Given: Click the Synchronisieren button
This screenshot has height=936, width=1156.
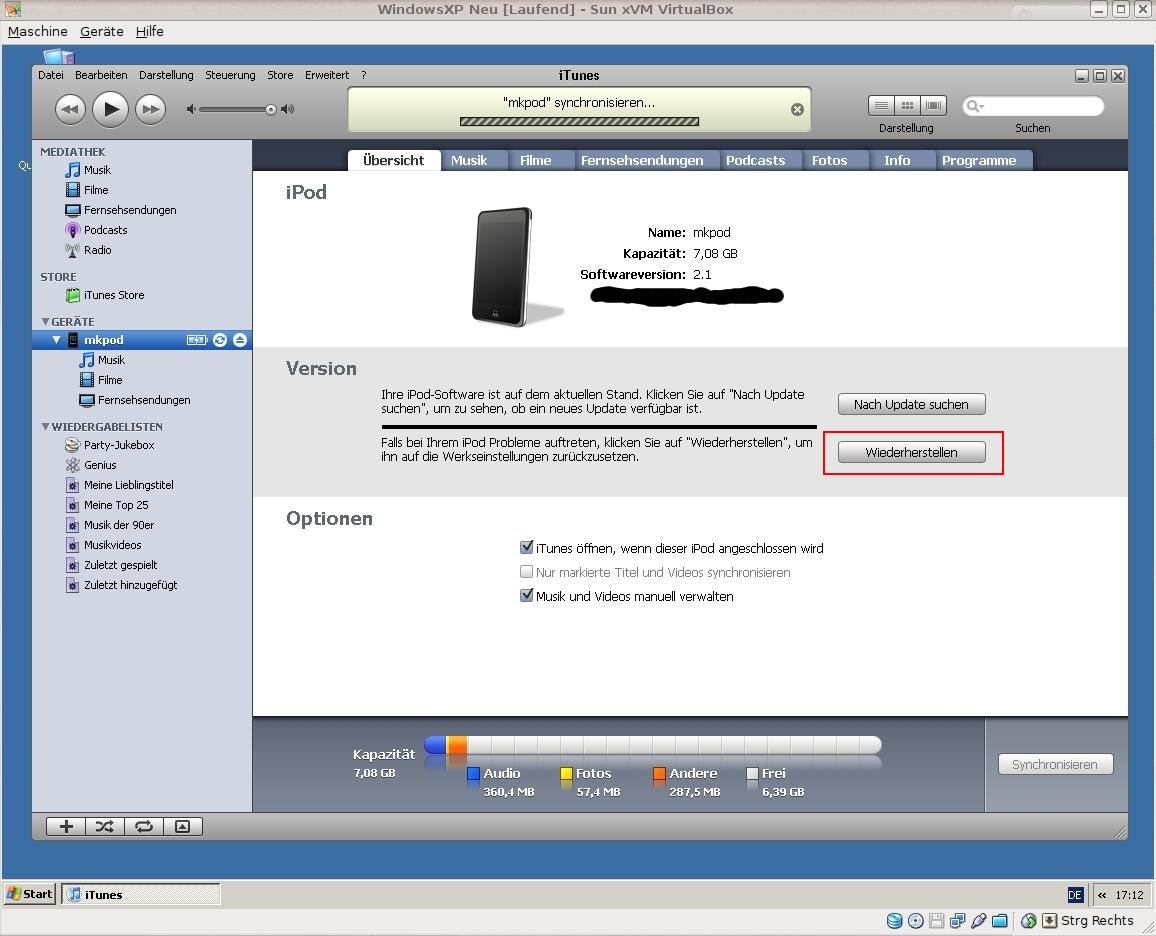Looking at the screenshot, I should [x=1055, y=764].
